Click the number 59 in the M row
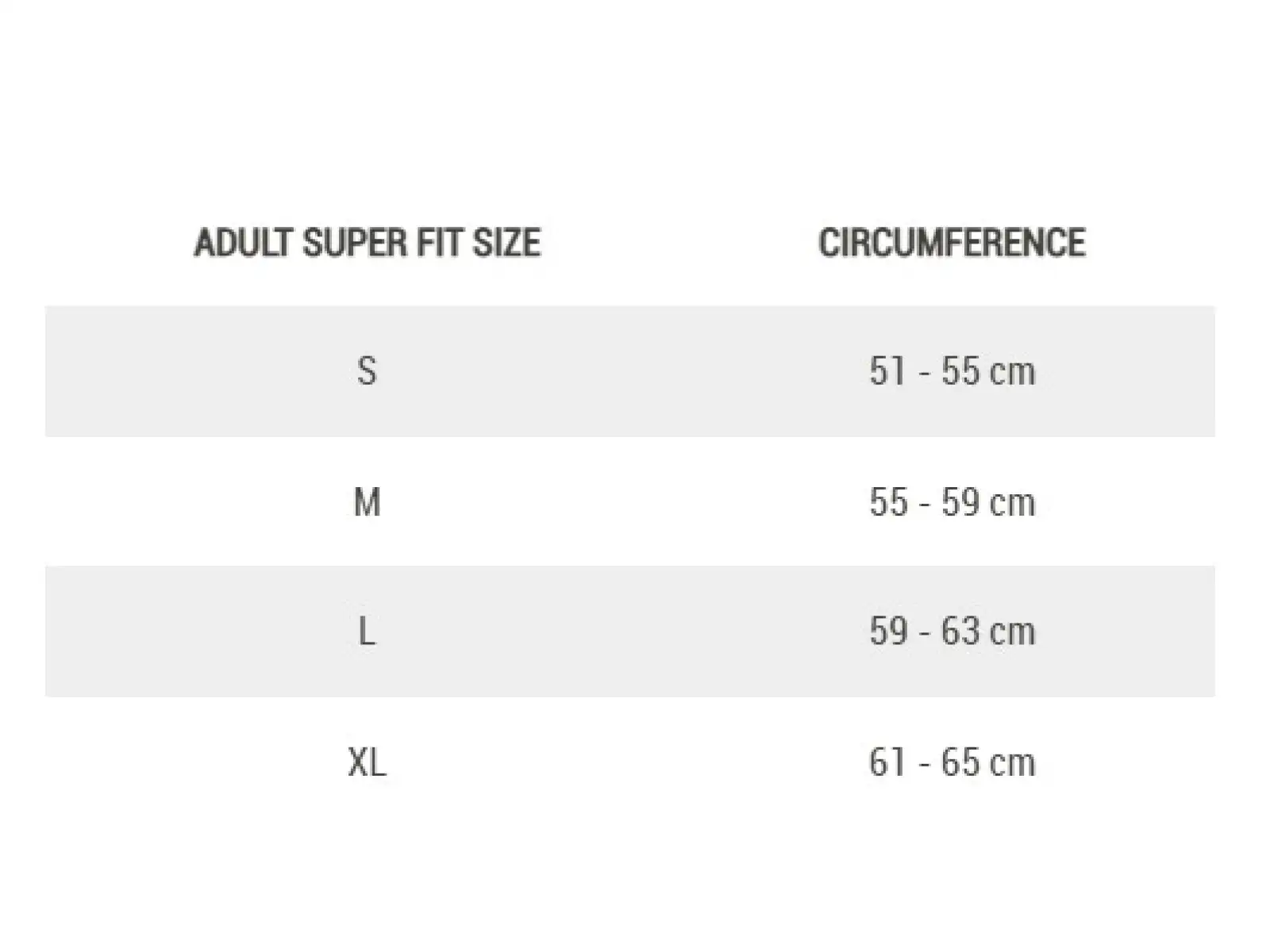1270x952 pixels. [x=960, y=502]
